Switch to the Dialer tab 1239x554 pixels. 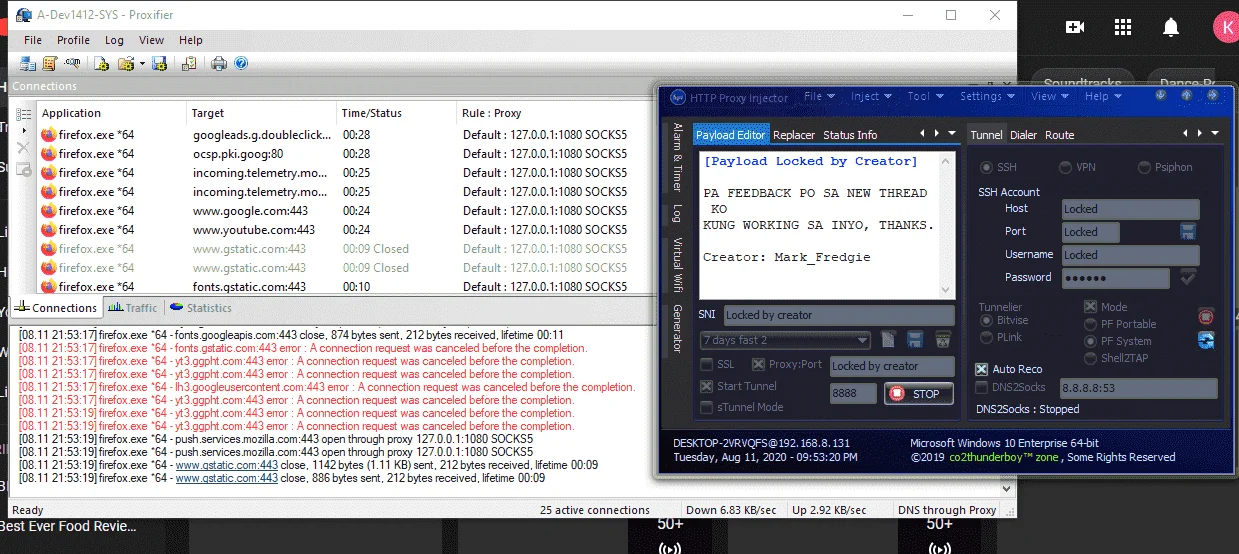pos(1023,135)
